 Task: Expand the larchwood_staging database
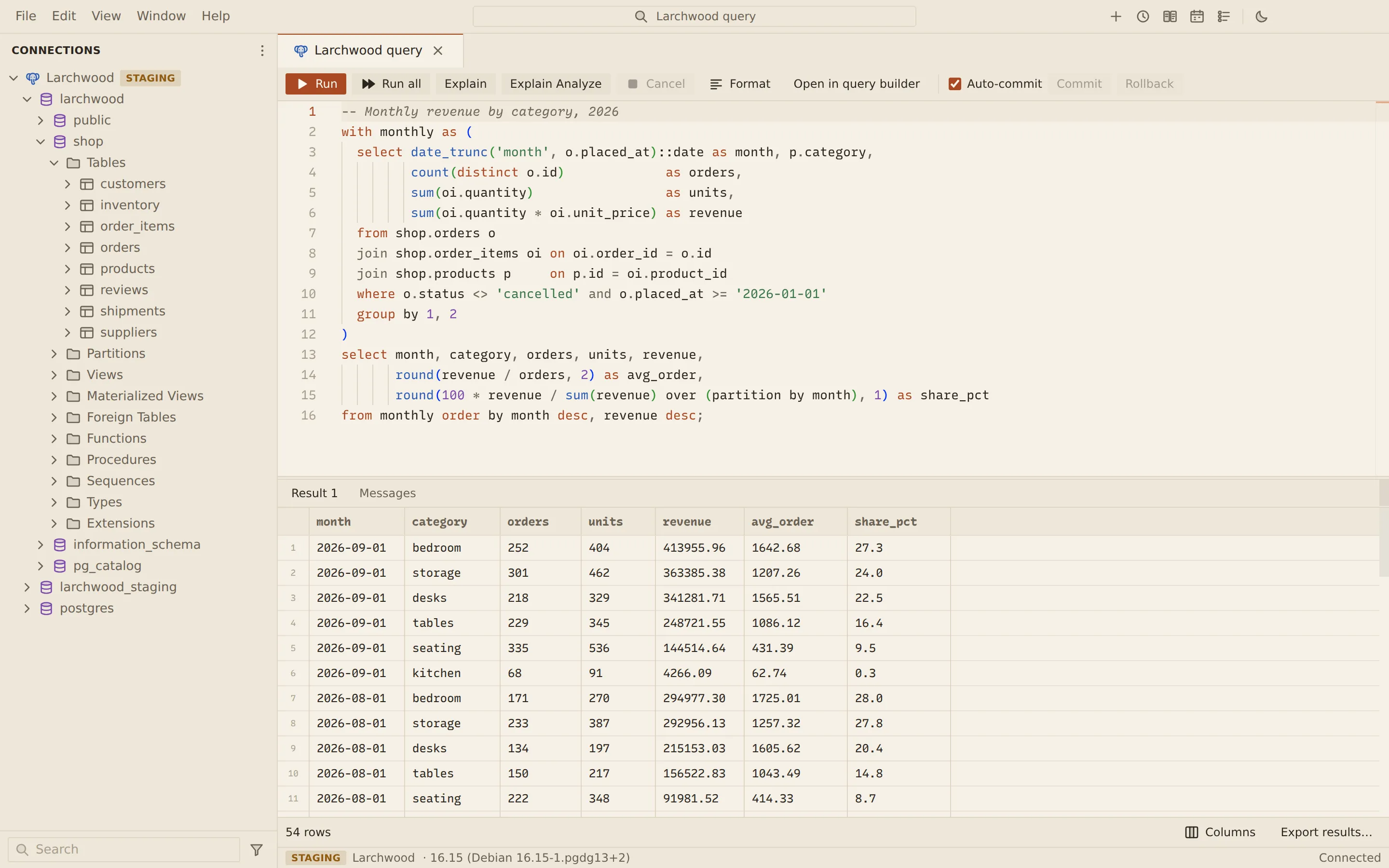[27, 587]
